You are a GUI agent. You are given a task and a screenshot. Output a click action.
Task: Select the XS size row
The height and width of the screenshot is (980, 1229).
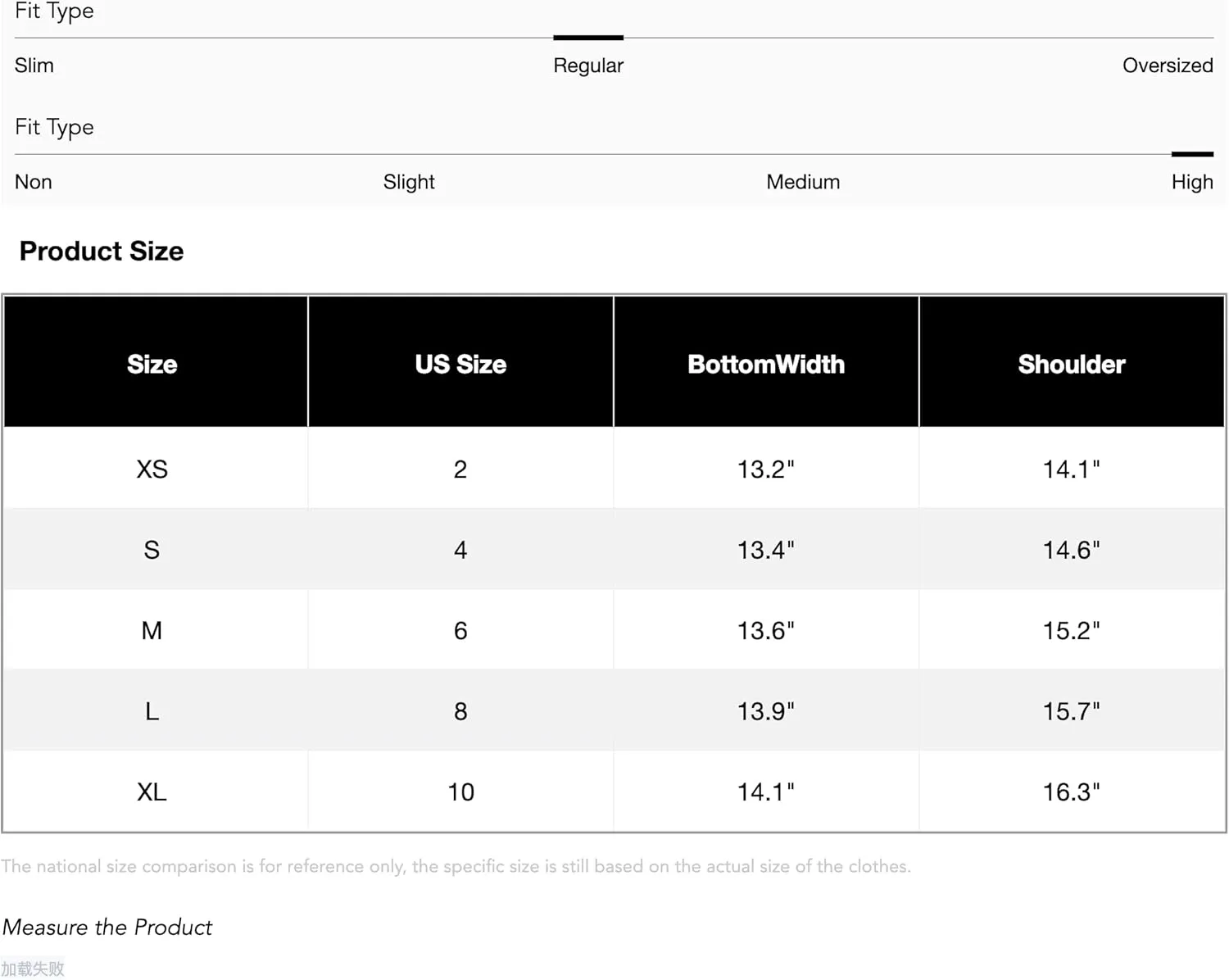(614, 469)
